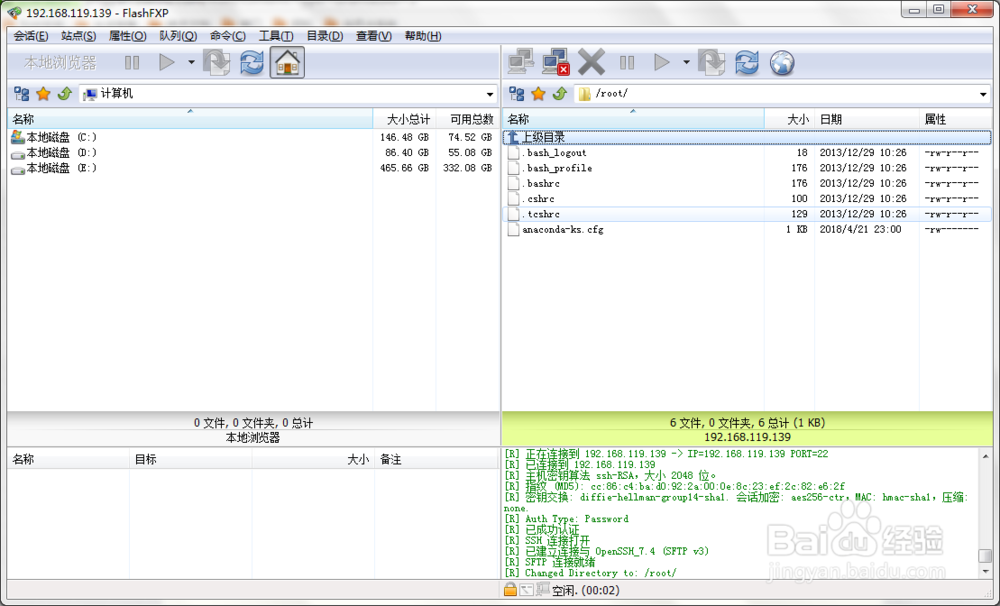Open the 属性(O) menu
This screenshot has width=1000, height=606.
(x=128, y=36)
